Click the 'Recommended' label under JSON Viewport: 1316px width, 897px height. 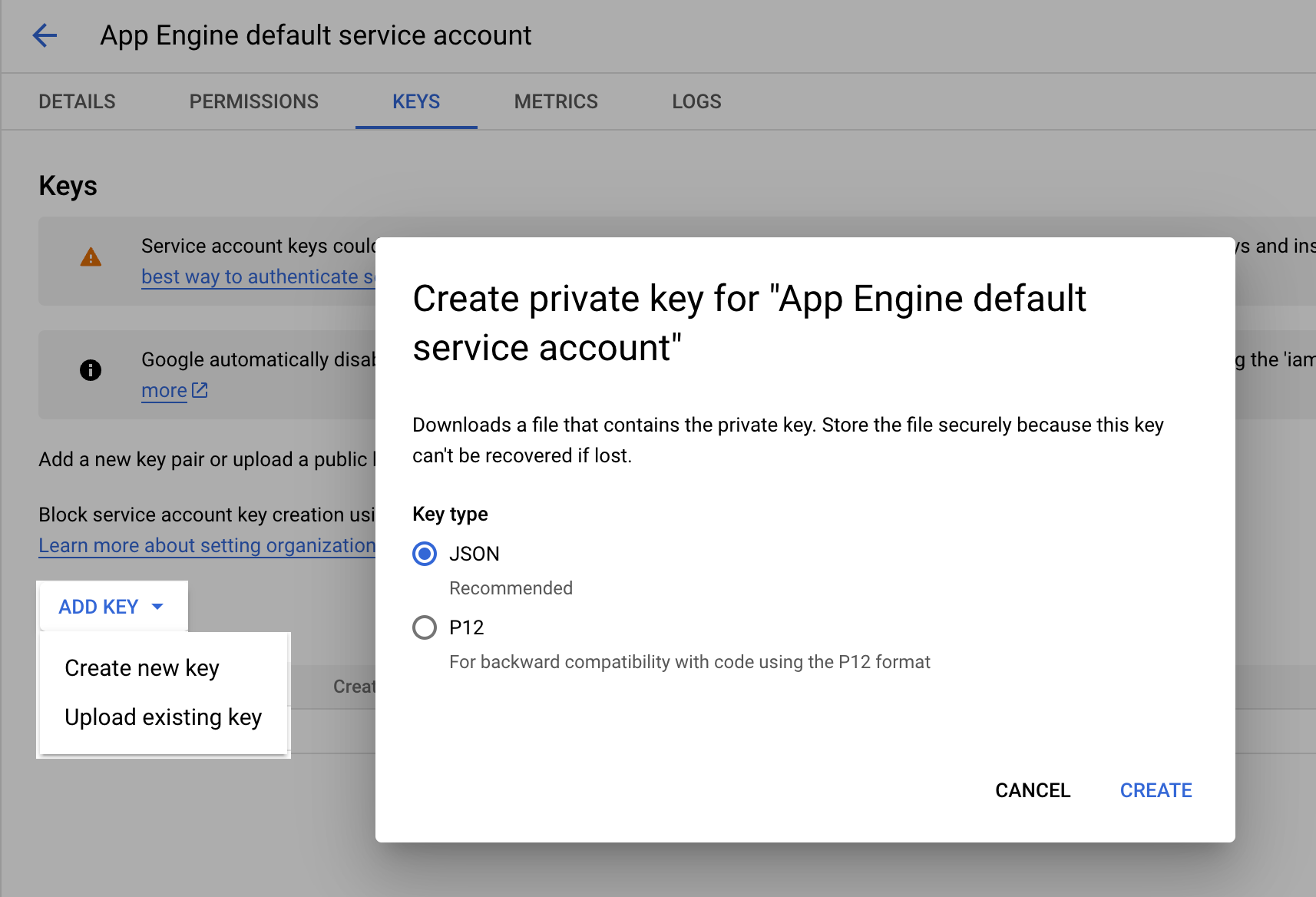point(511,588)
